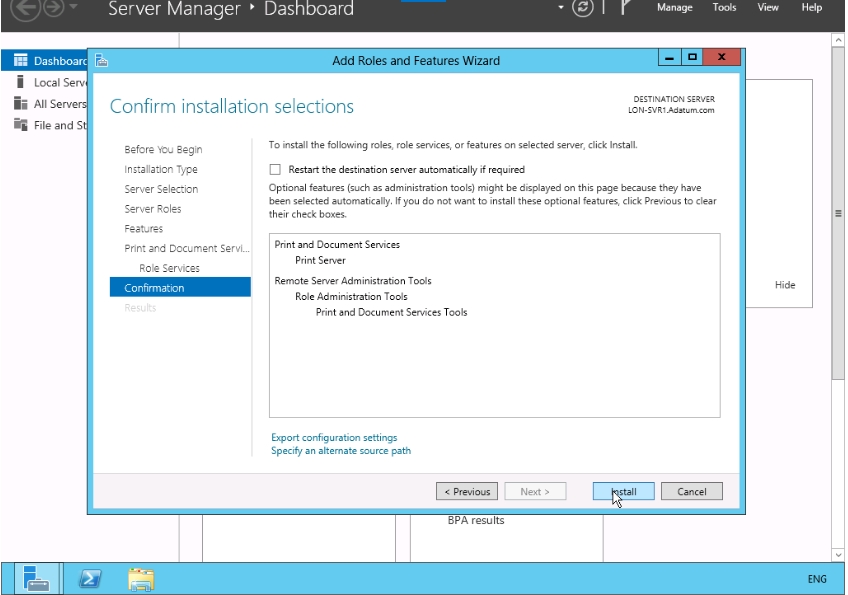Open the Help menu
The image size is (848, 595).
(x=811, y=7)
